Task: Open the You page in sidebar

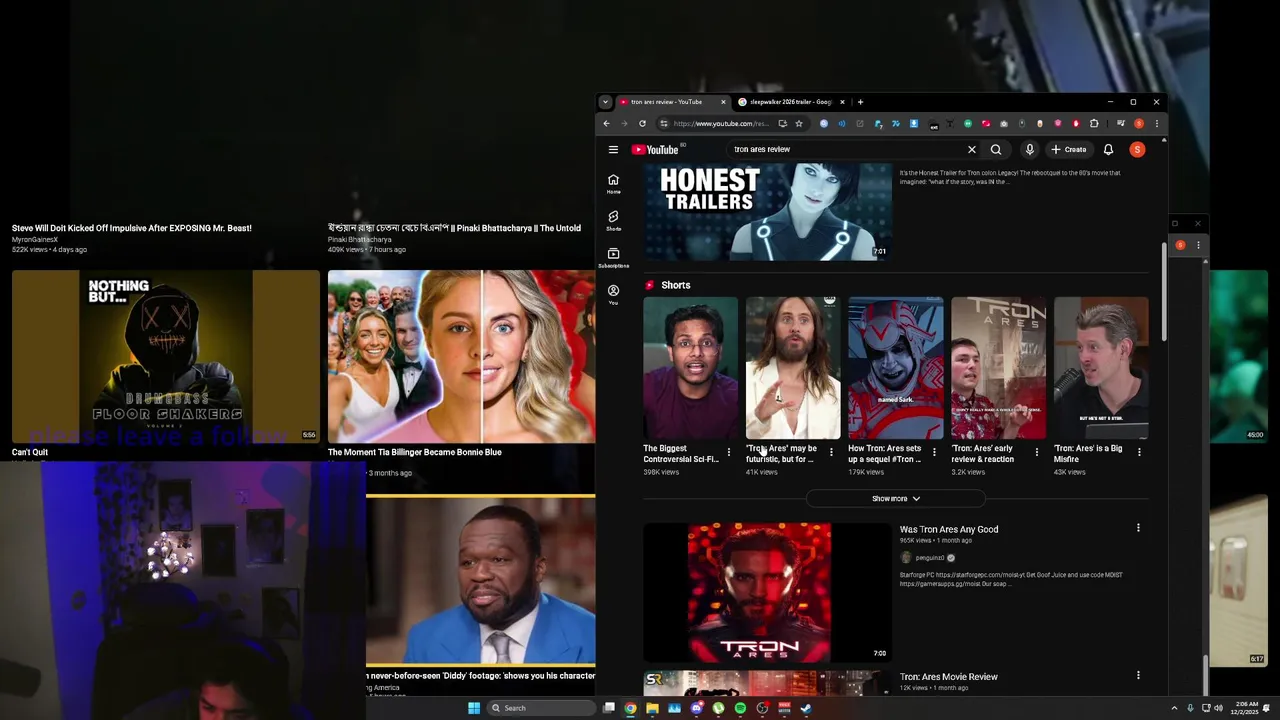Action: pos(613,294)
